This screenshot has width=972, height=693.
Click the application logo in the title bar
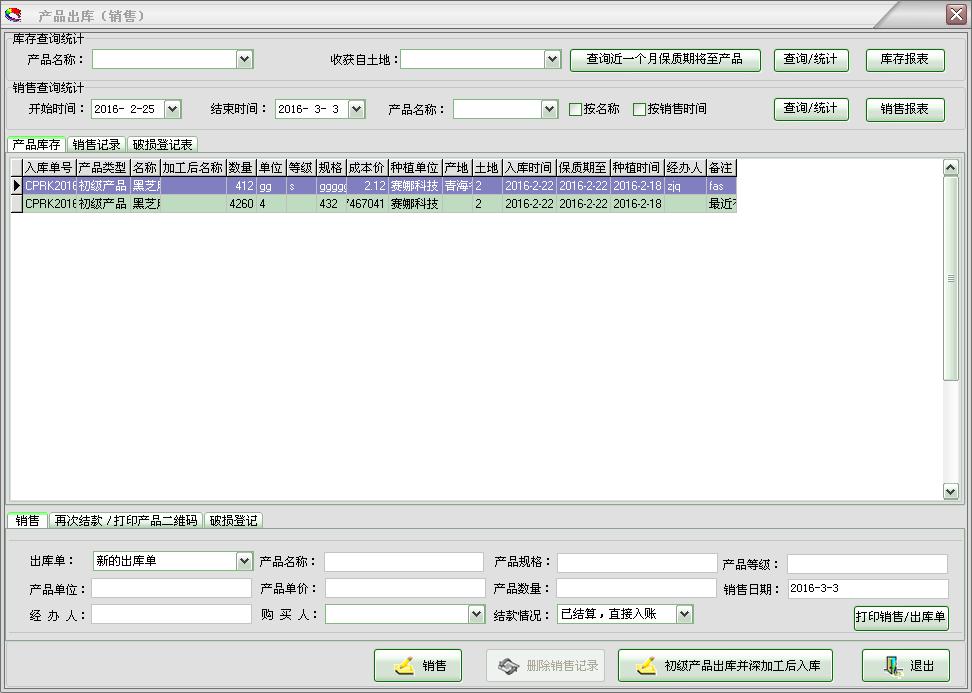15,14
